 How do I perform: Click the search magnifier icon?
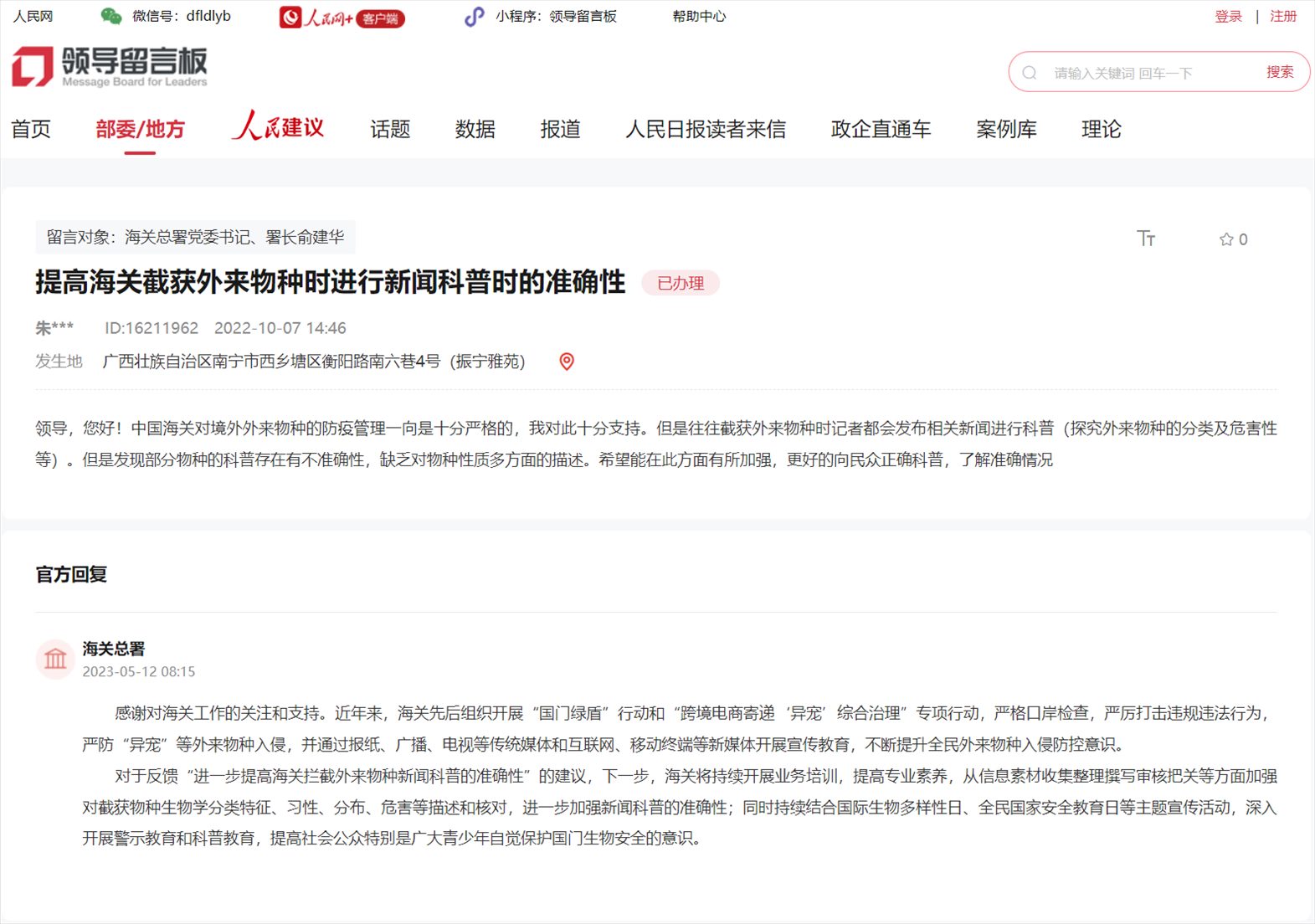pos(1030,73)
